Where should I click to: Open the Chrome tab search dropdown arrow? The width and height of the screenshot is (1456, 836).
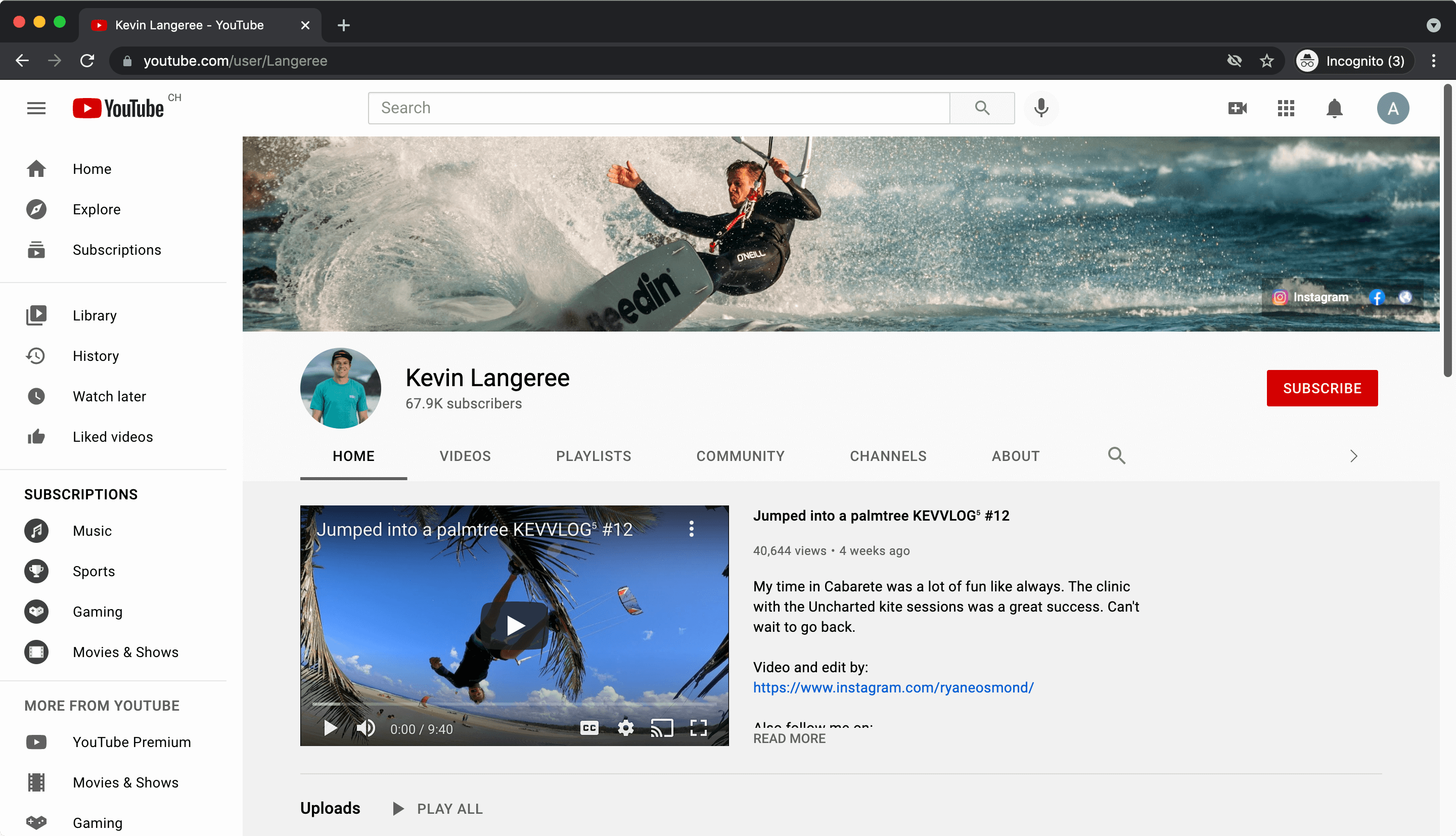1433,25
